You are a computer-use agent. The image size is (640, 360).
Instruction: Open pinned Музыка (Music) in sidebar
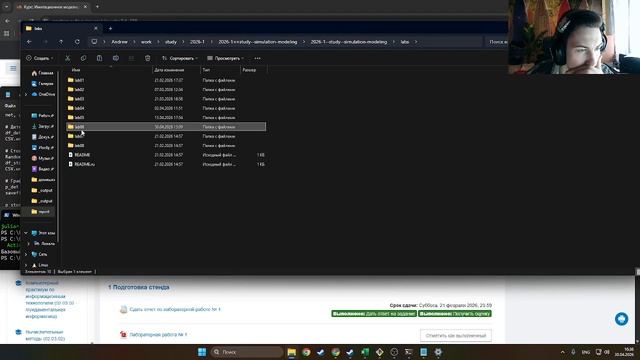[42, 158]
